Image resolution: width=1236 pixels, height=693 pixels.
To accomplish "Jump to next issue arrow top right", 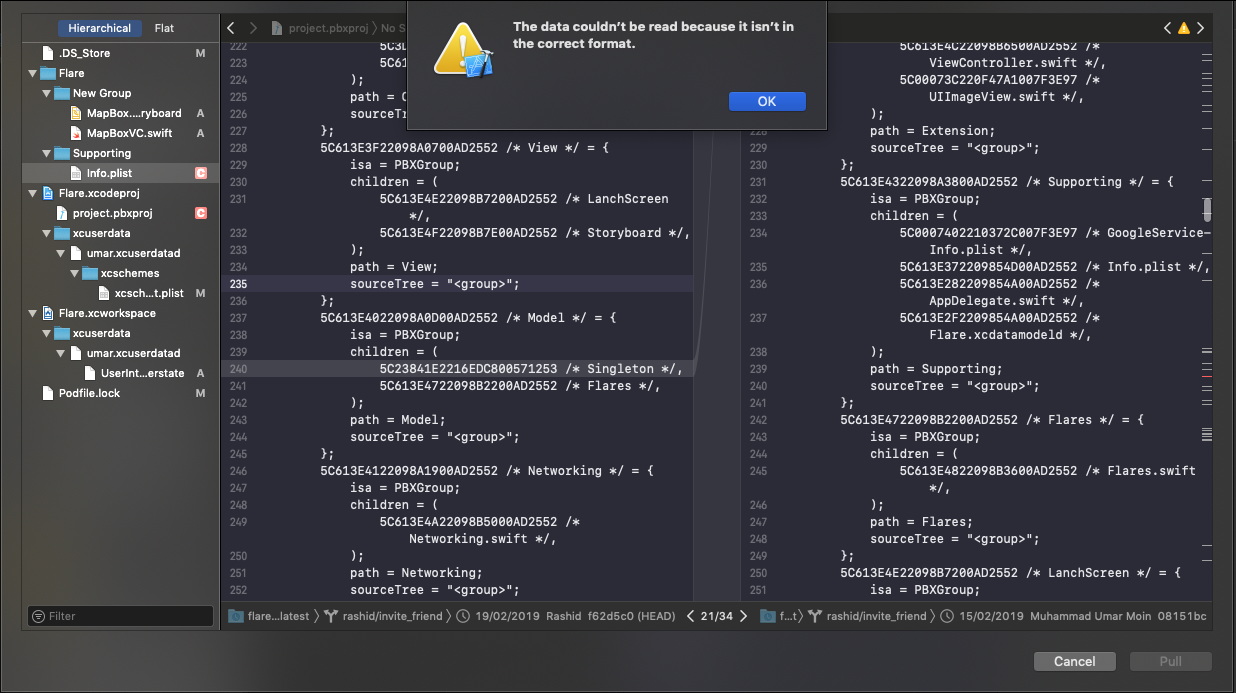I will (x=1201, y=28).
